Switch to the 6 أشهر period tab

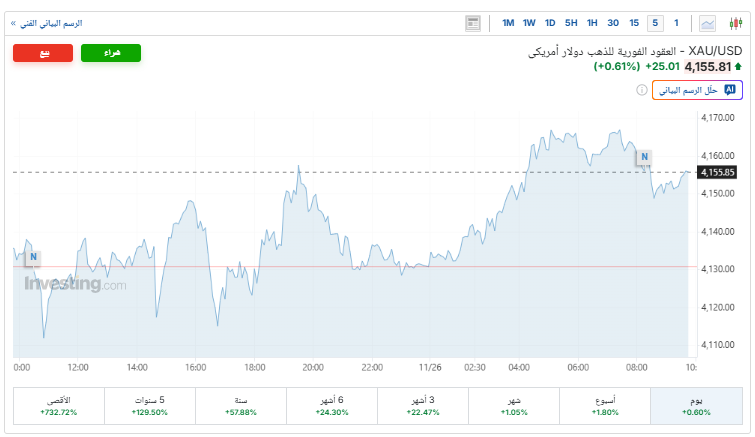[331, 405]
